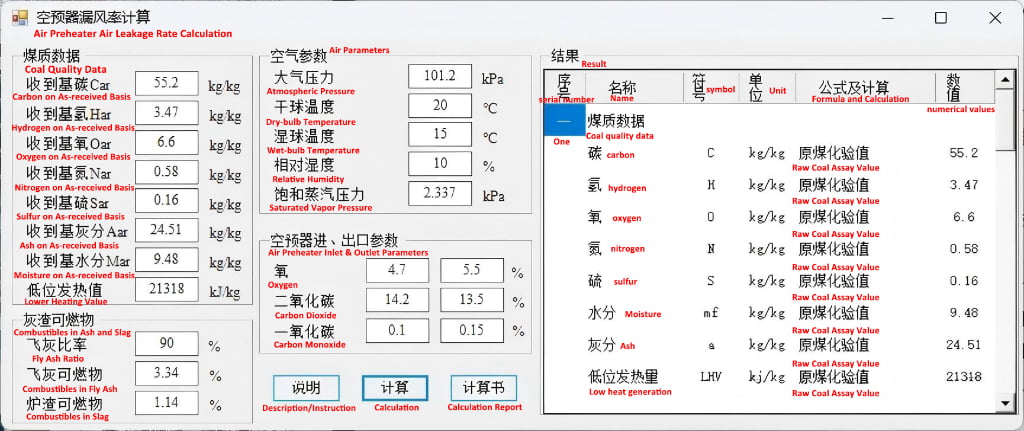1024x431 pixels.
Task: Click the 干球温度 dry-bulb temperature field
Action: pyautogui.click(x=440, y=106)
